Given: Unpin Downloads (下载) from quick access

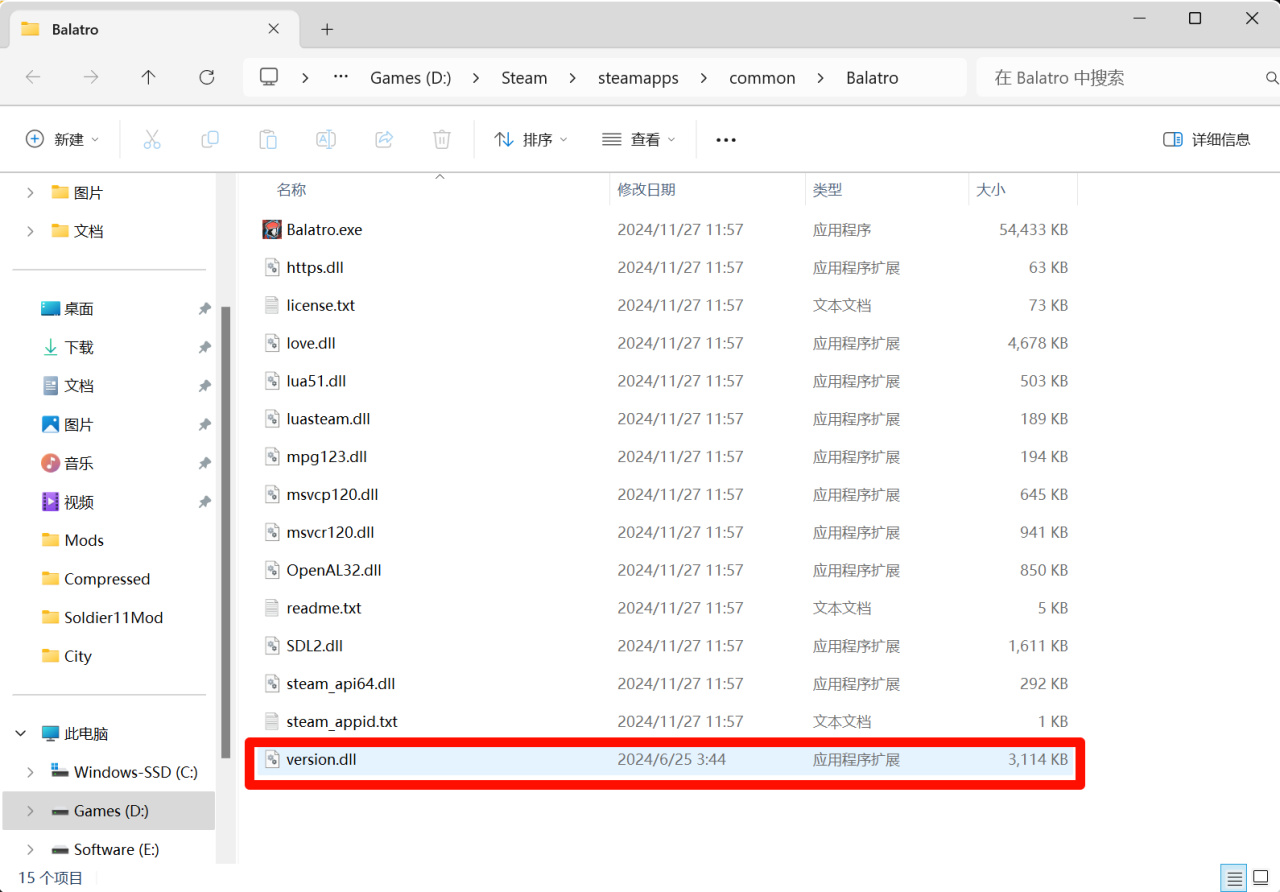Looking at the screenshot, I should [x=204, y=348].
